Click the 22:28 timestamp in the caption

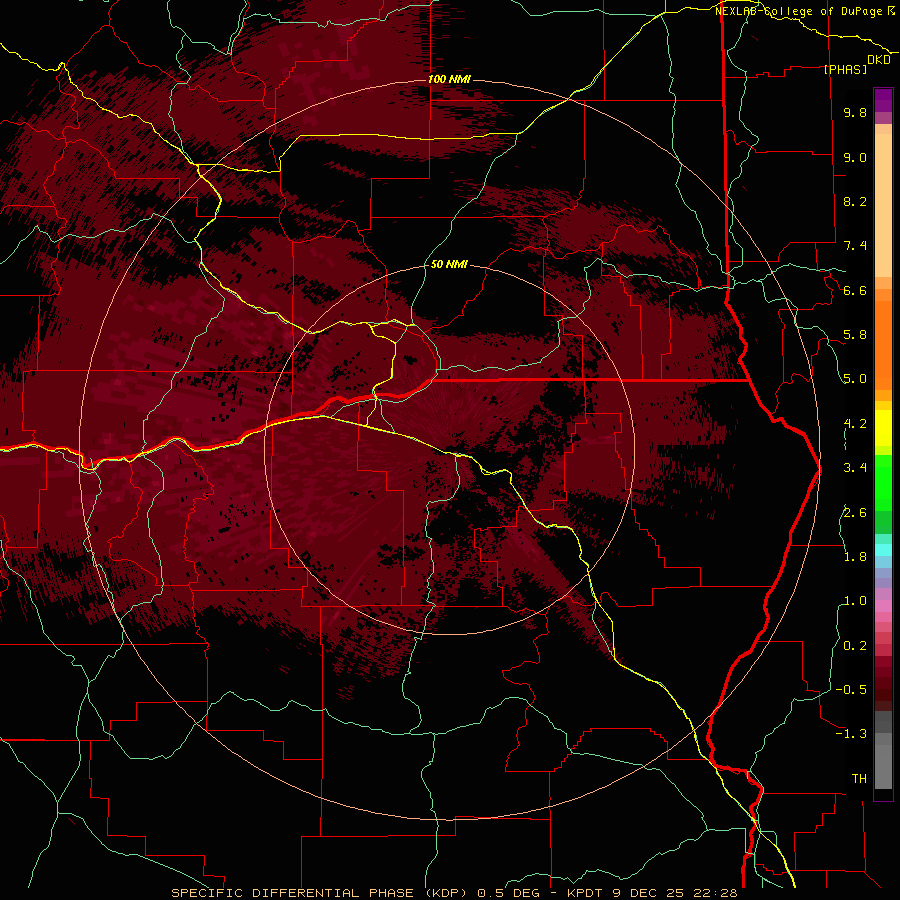click(717, 893)
